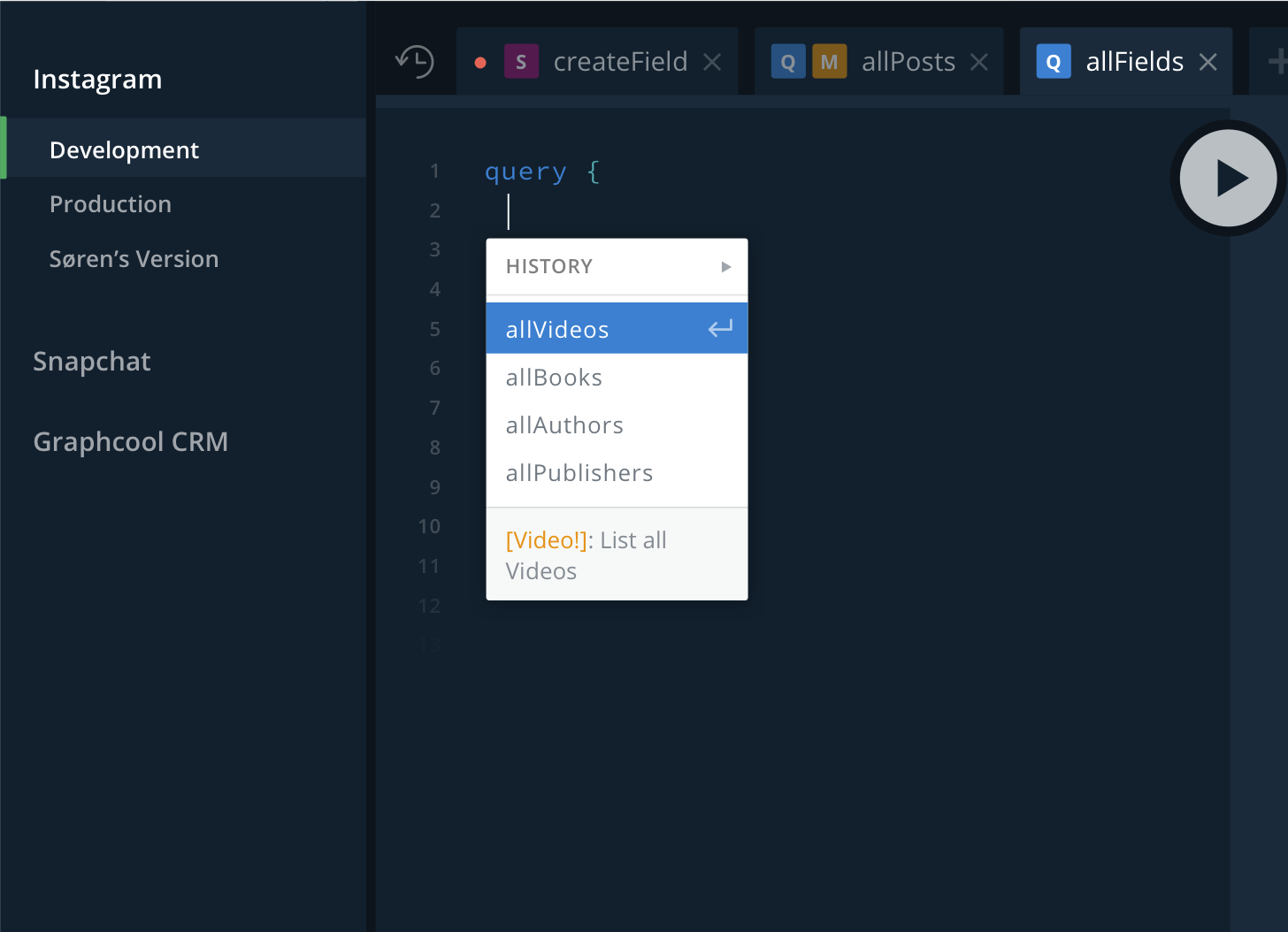The height and width of the screenshot is (932, 1288).
Task: Click the Q query icon on allPosts tab
Action: coord(788,61)
